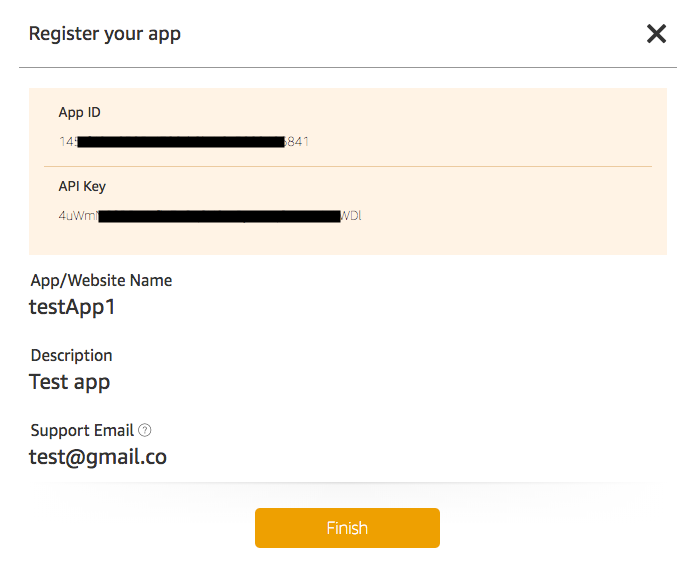Click the Support Email help icon

click(x=145, y=431)
